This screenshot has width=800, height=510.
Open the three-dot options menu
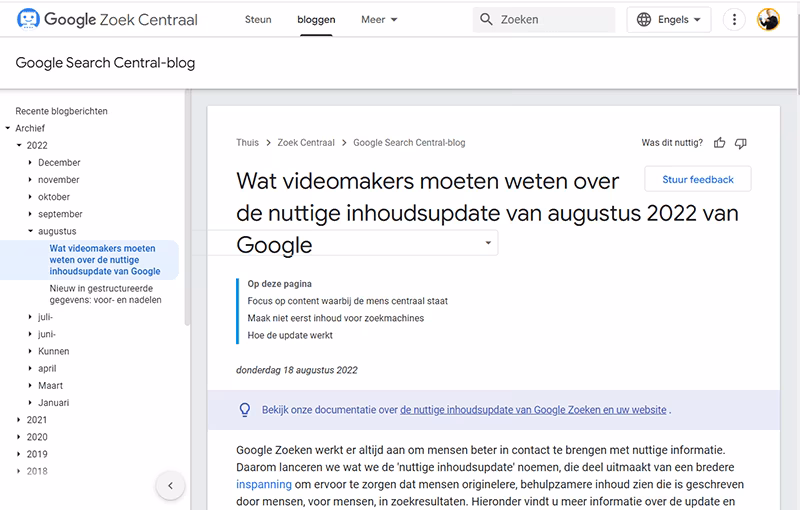[734, 19]
